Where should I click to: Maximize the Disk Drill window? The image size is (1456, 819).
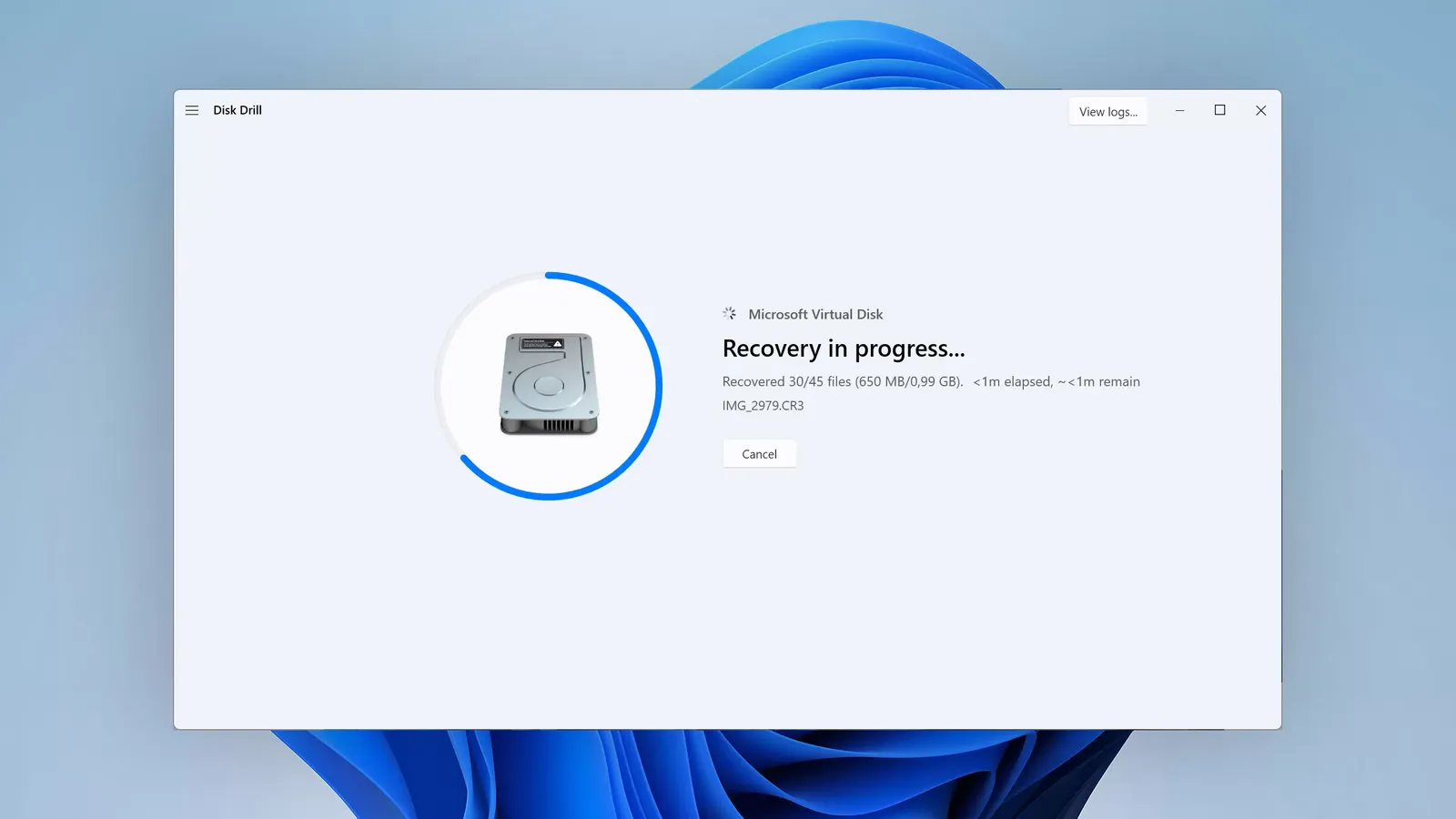[1219, 110]
